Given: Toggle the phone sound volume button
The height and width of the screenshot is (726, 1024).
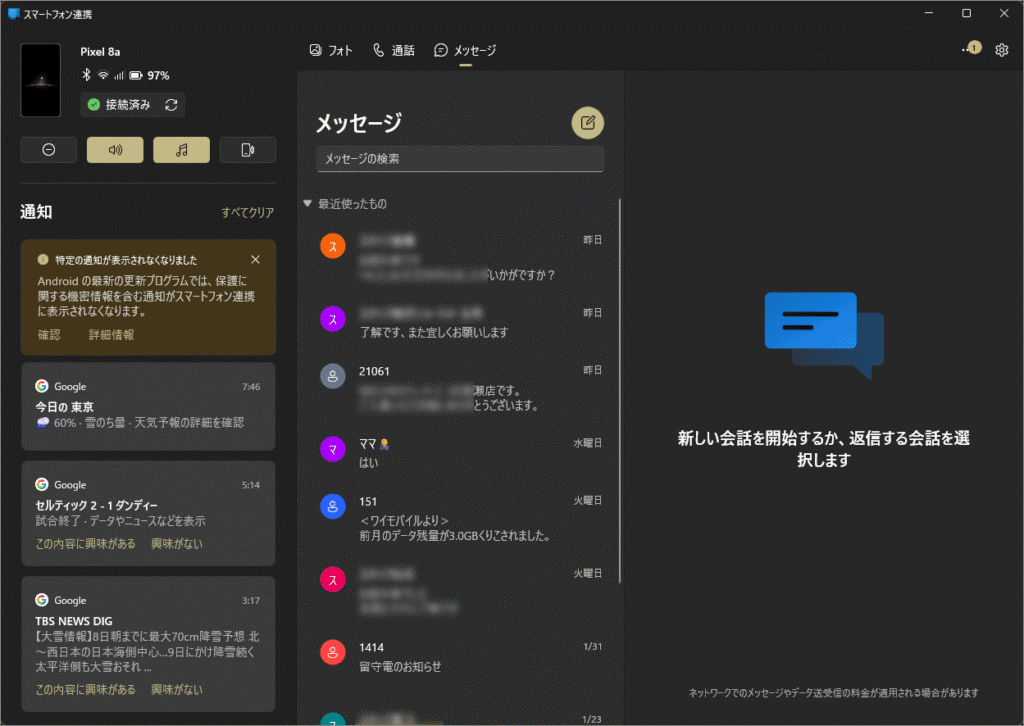Looking at the screenshot, I should (x=115, y=150).
